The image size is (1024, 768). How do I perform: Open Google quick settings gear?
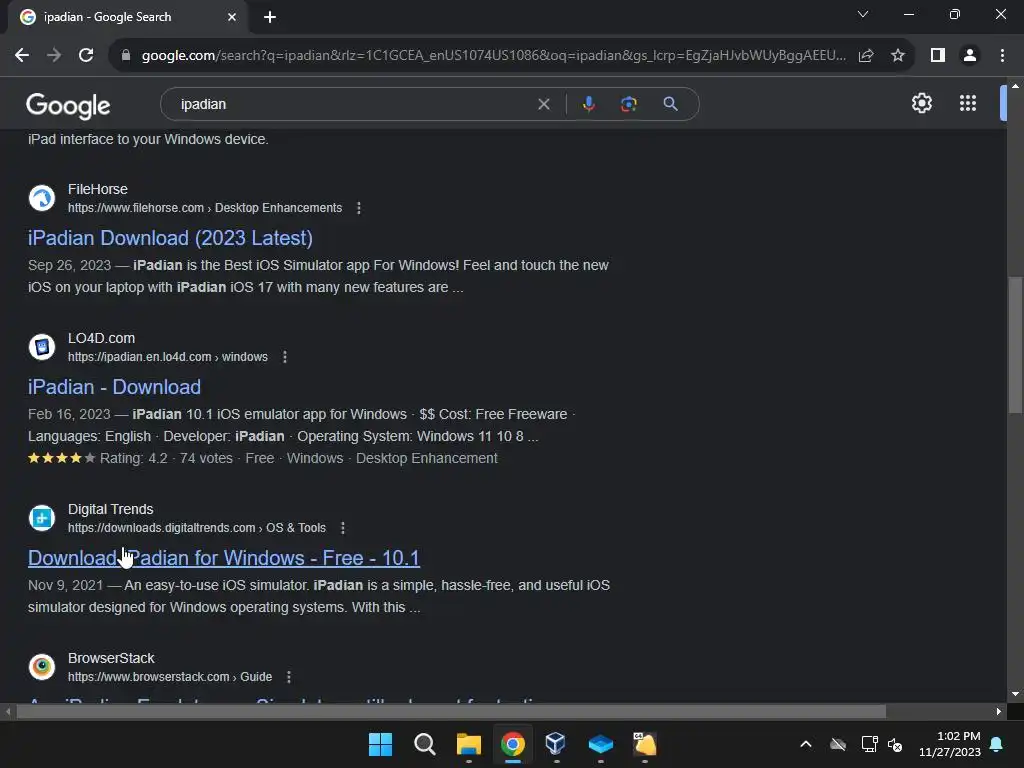pos(921,103)
